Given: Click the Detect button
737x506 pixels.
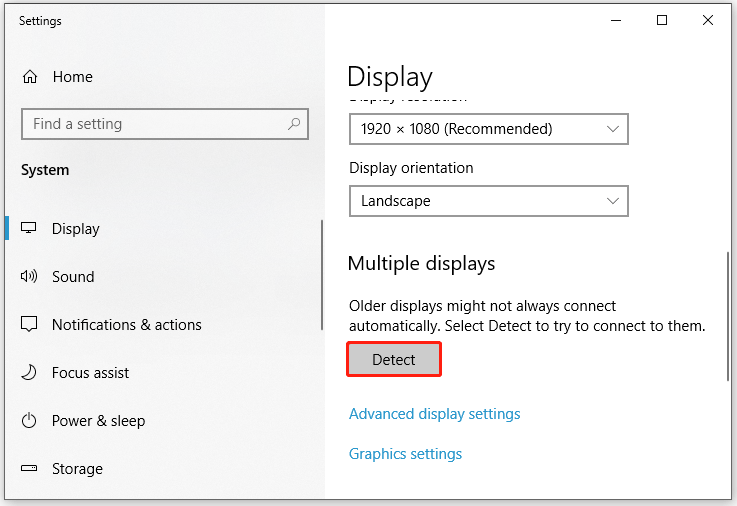Looking at the screenshot, I should click(394, 359).
